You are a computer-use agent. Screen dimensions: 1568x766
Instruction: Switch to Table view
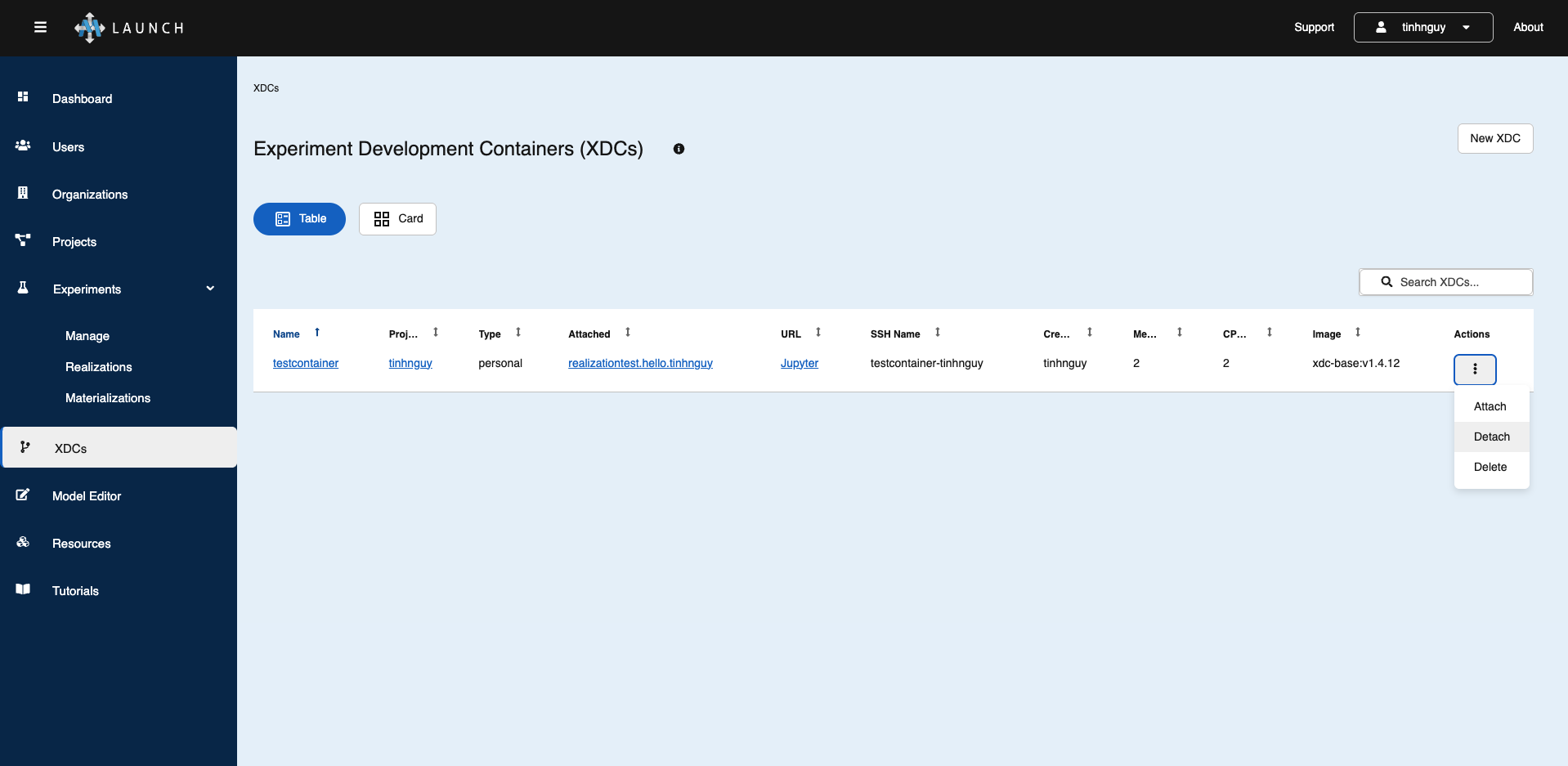[x=299, y=219]
